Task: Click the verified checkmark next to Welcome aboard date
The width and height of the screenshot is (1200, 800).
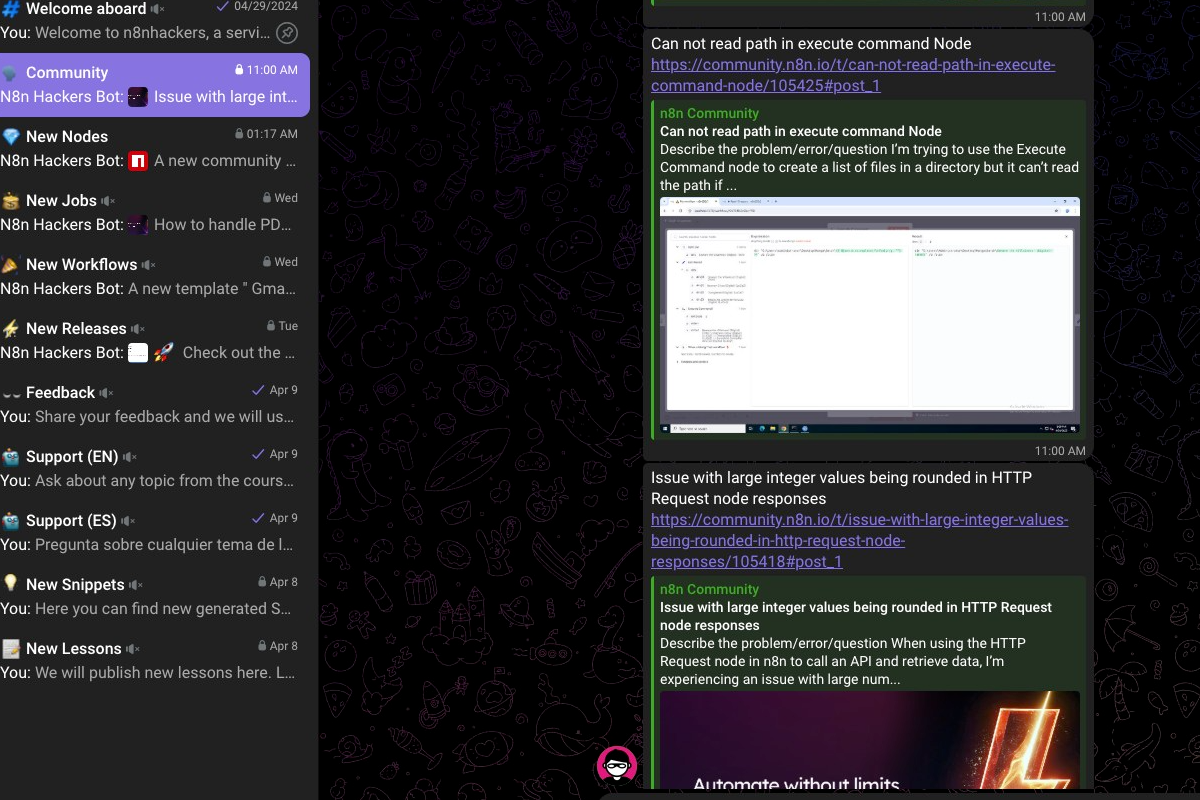Action: (222, 8)
